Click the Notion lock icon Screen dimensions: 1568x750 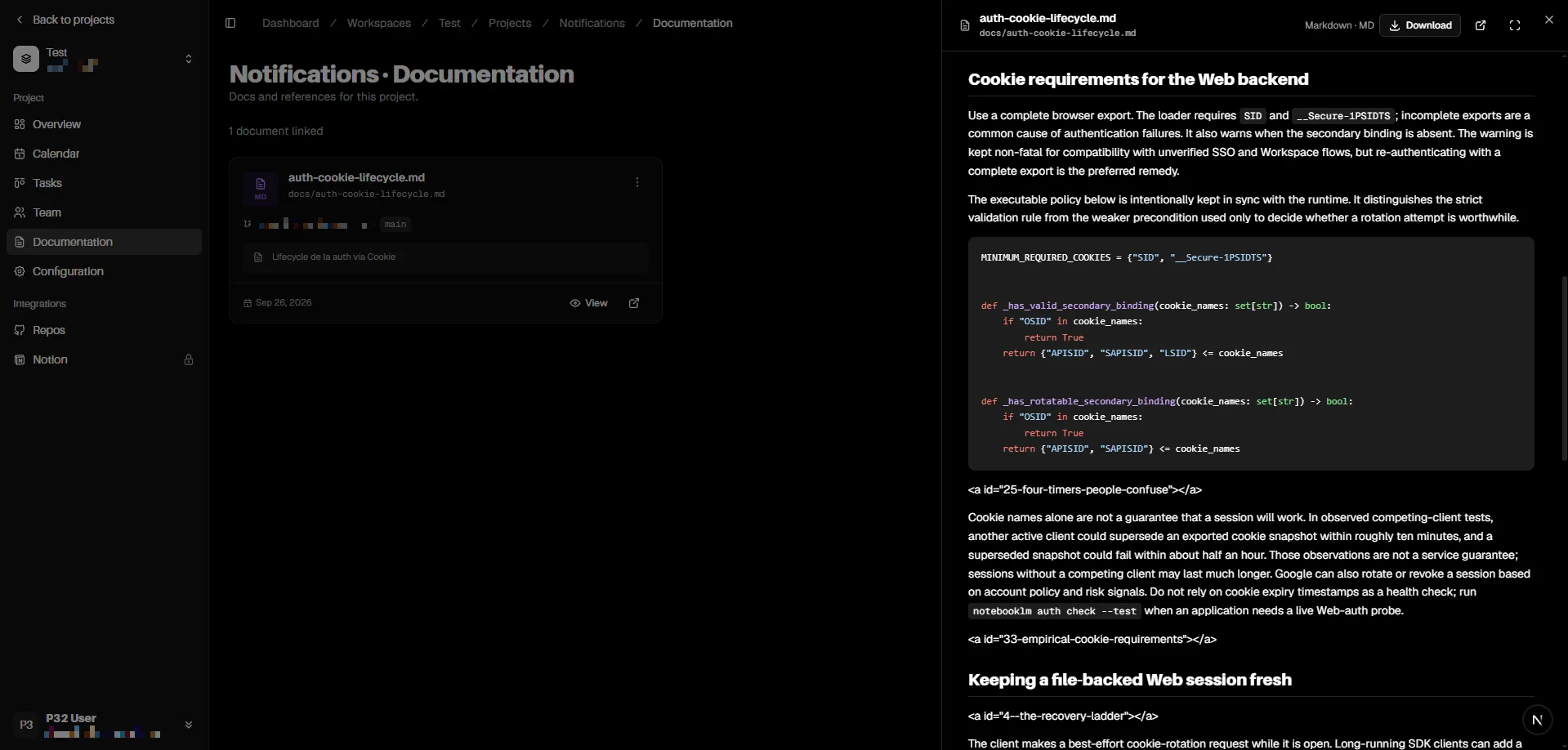[189, 359]
